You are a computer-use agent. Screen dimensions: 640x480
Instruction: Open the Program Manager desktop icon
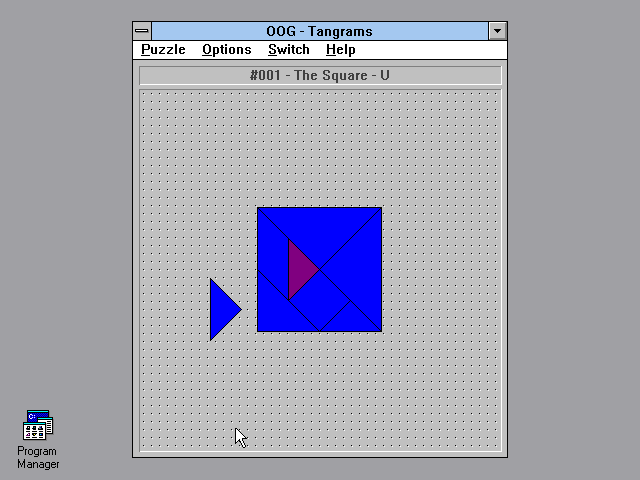[x=38, y=439]
